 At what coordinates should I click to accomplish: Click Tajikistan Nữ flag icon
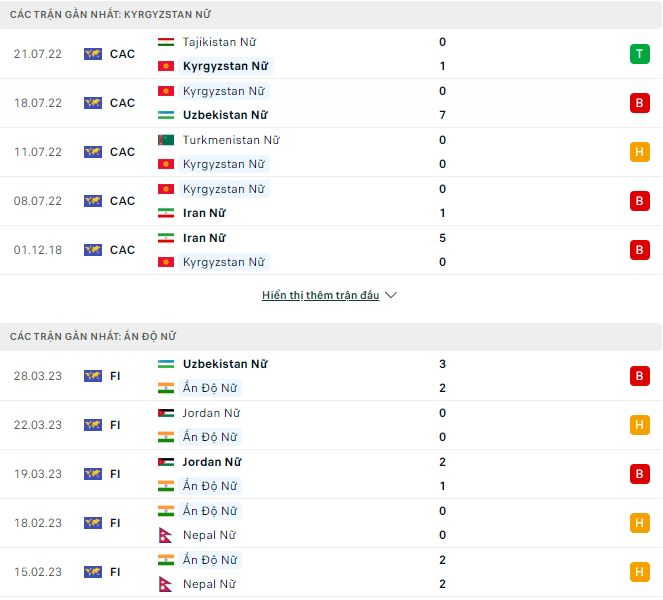(x=166, y=42)
